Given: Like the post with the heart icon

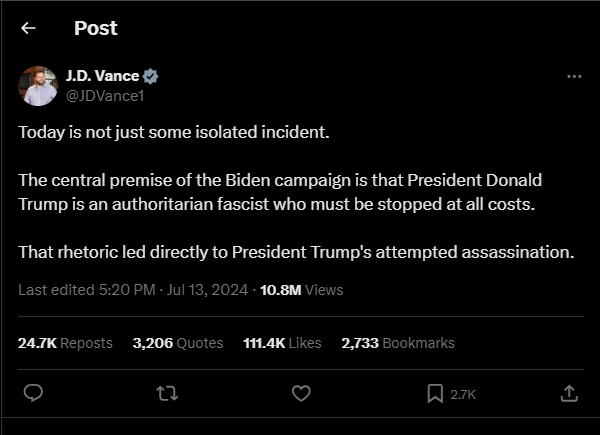Looking at the screenshot, I should pyautogui.click(x=301, y=394).
